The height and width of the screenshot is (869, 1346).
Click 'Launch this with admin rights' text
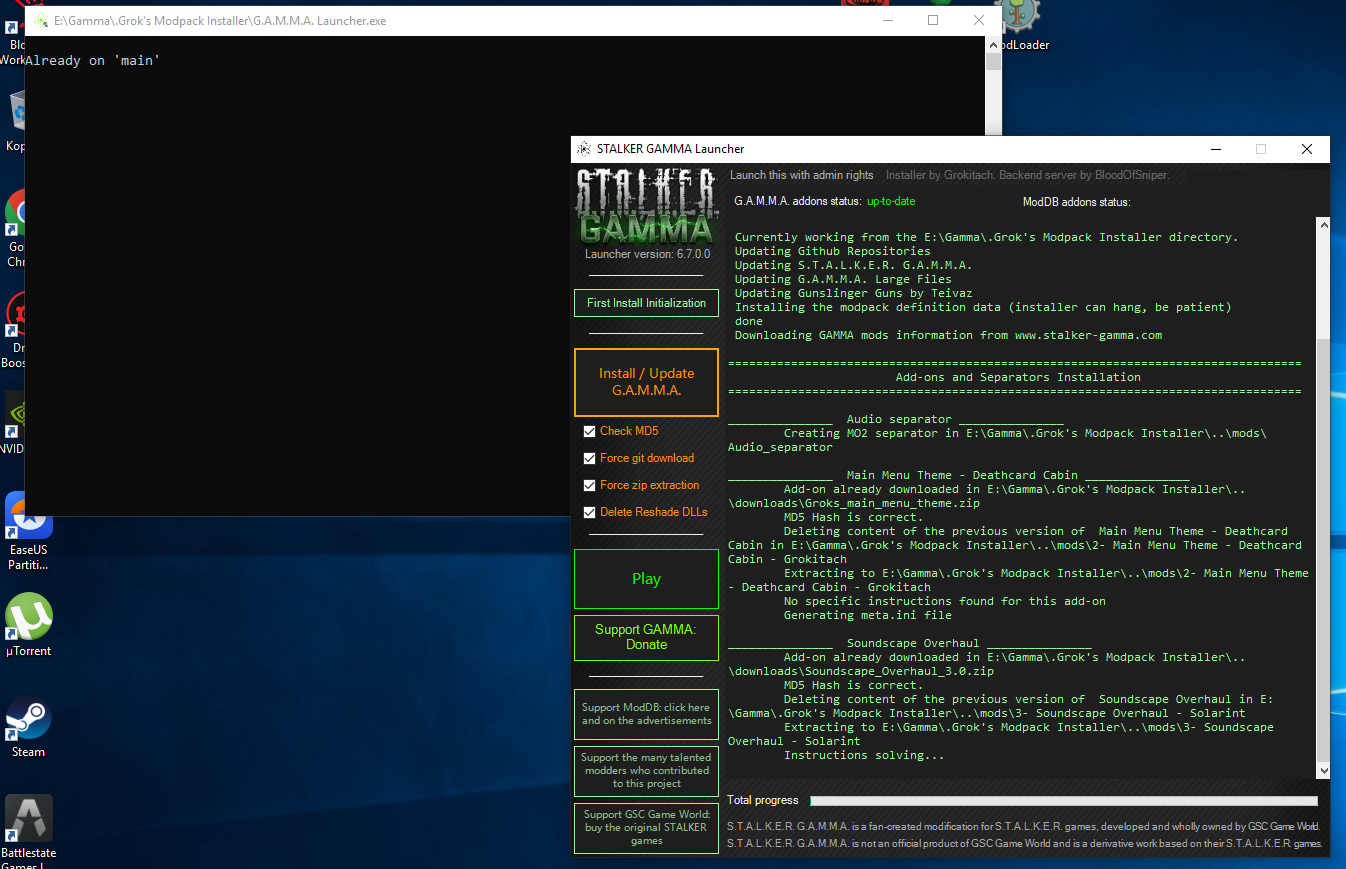click(802, 175)
